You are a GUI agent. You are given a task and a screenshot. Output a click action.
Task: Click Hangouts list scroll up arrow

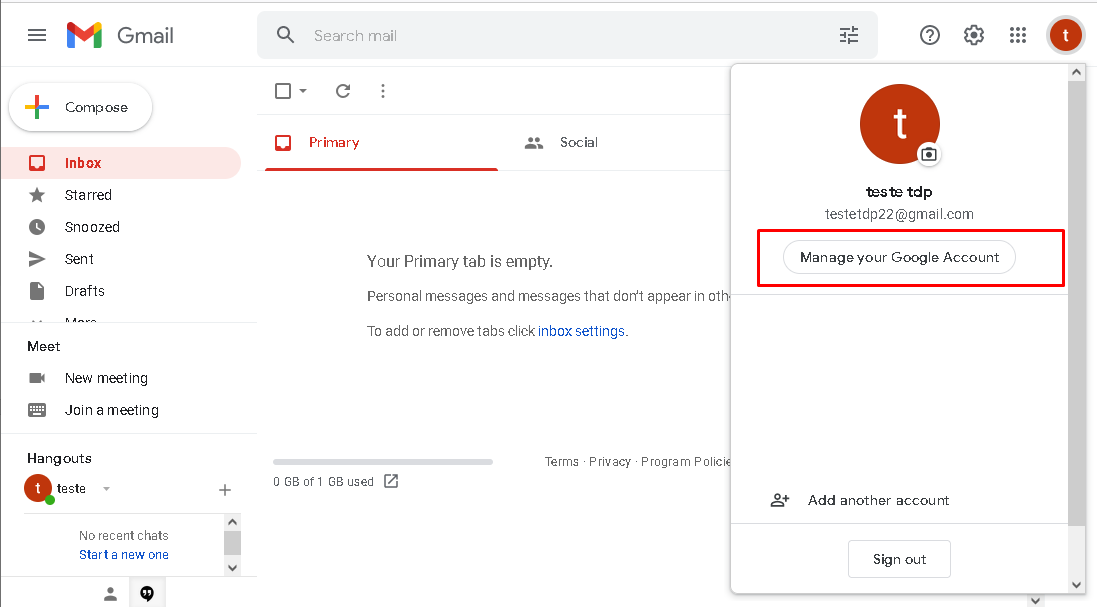coord(232,522)
